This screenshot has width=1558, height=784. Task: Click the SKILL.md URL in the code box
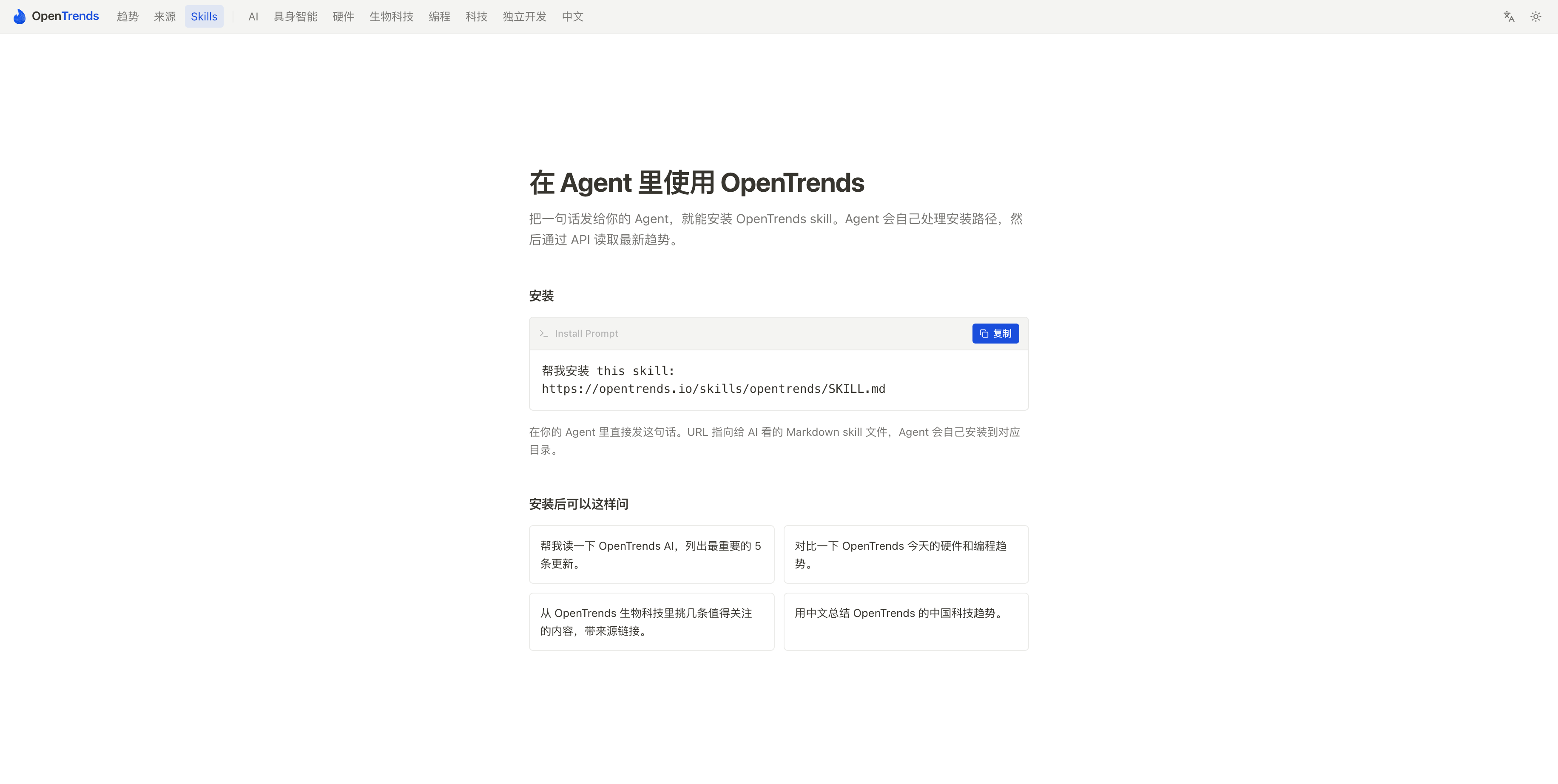pyautogui.click(x=713, y=389)
